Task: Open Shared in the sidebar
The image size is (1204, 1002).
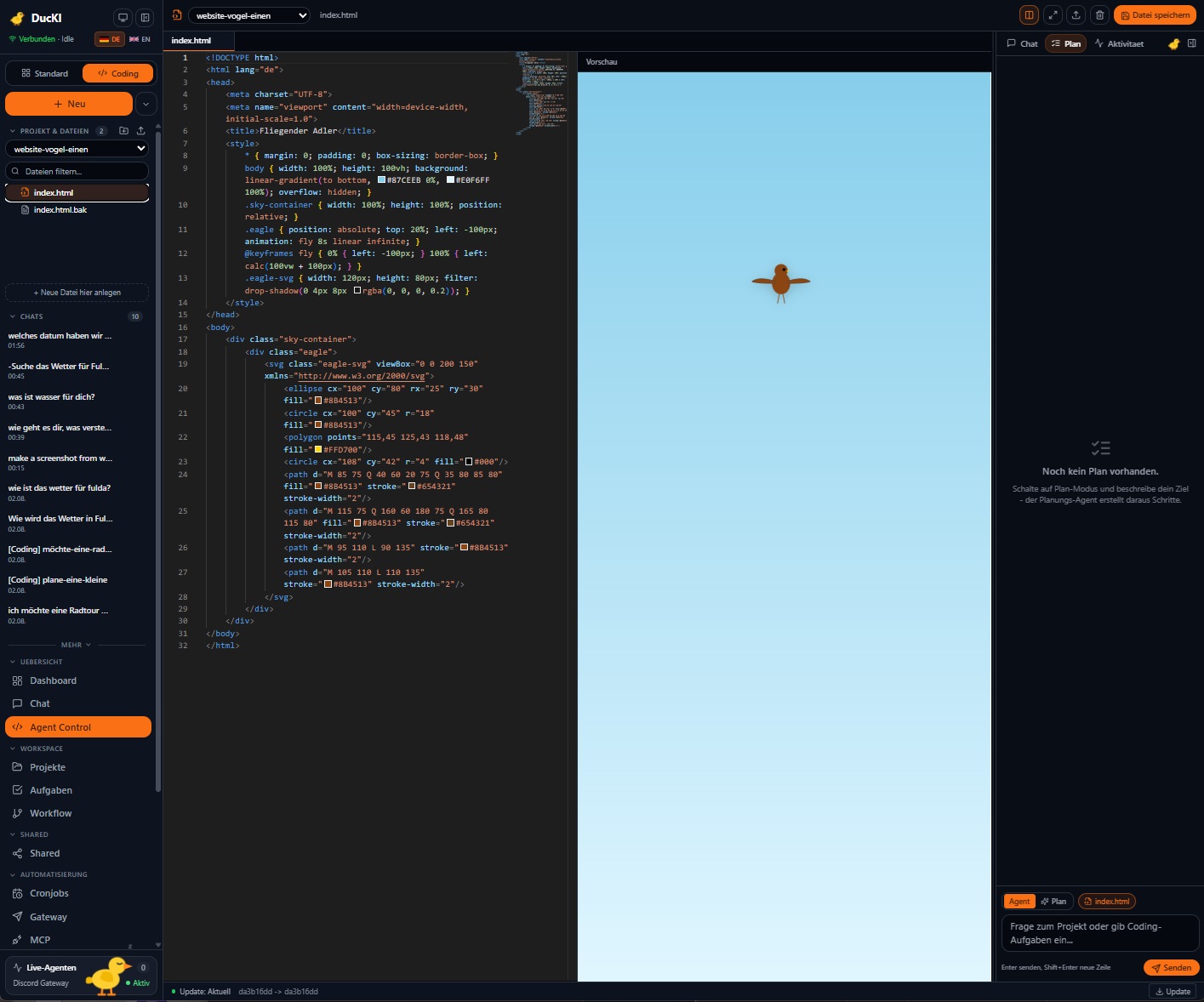Action: 80,853
